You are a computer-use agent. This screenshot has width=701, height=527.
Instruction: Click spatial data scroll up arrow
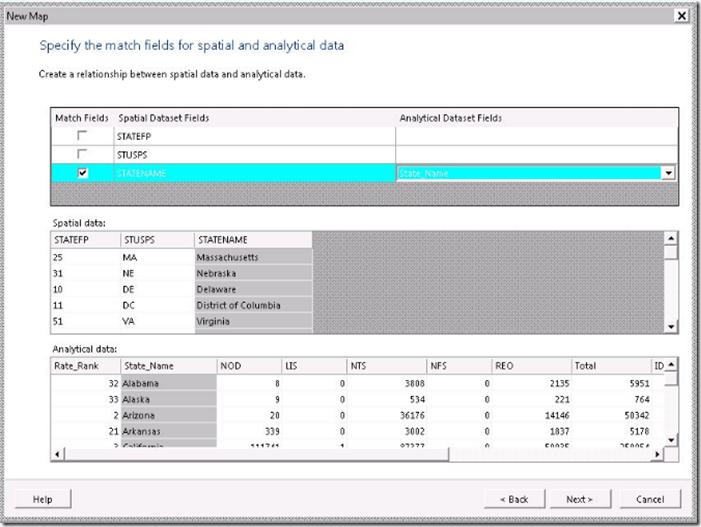click(x=671, y=238)
